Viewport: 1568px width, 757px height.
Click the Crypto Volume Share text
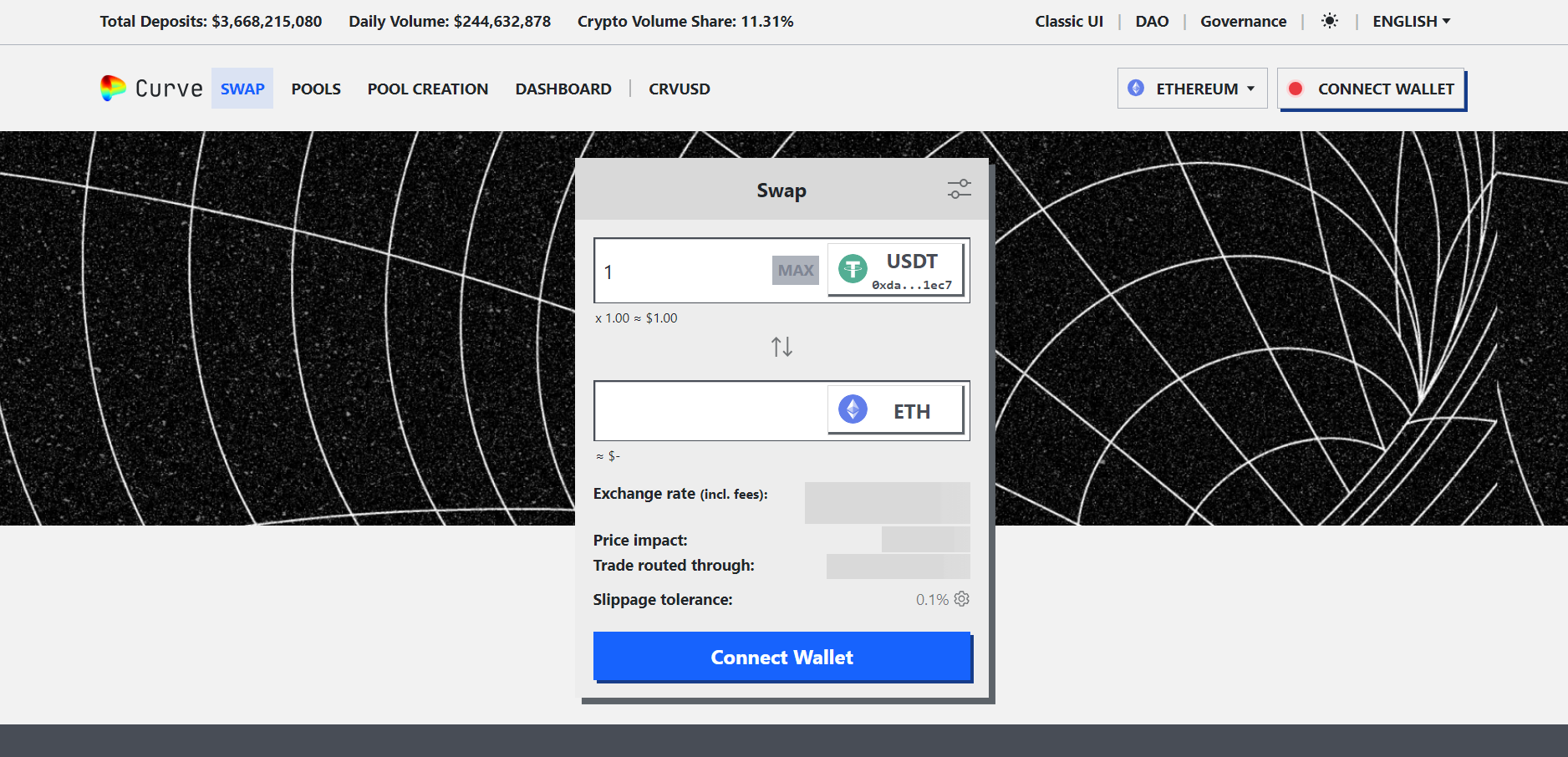point(685,21)
